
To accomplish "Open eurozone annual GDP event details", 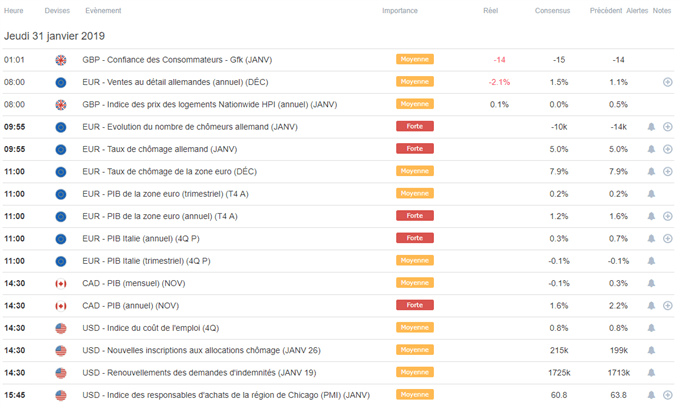I will tap(160, 216).
